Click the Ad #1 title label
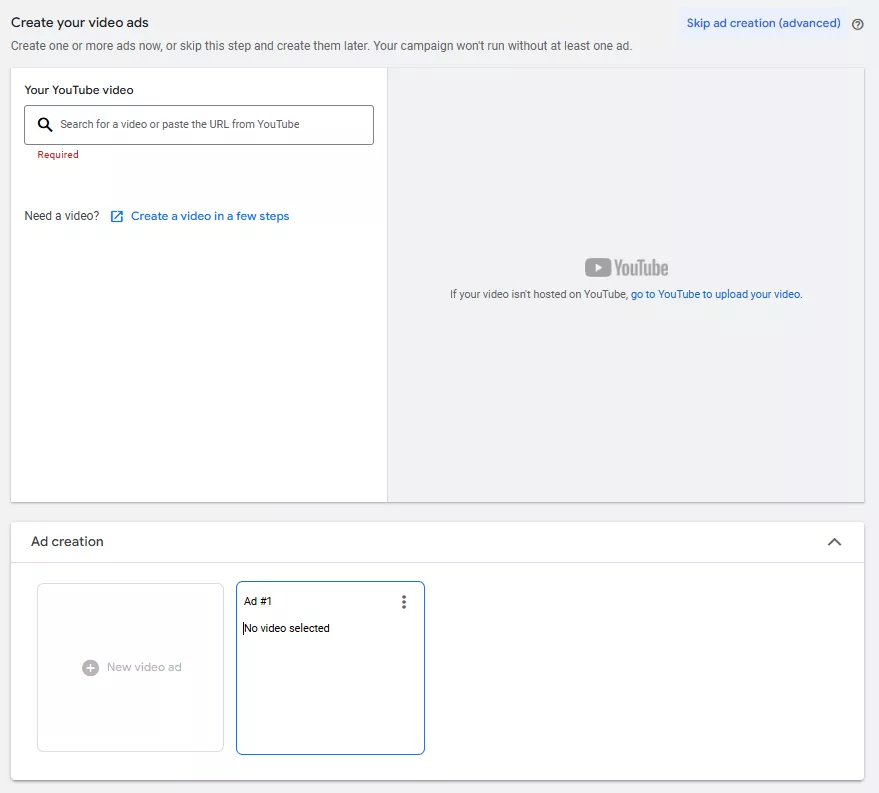This screenshot has height=793, width=879. tap(258, 601)
